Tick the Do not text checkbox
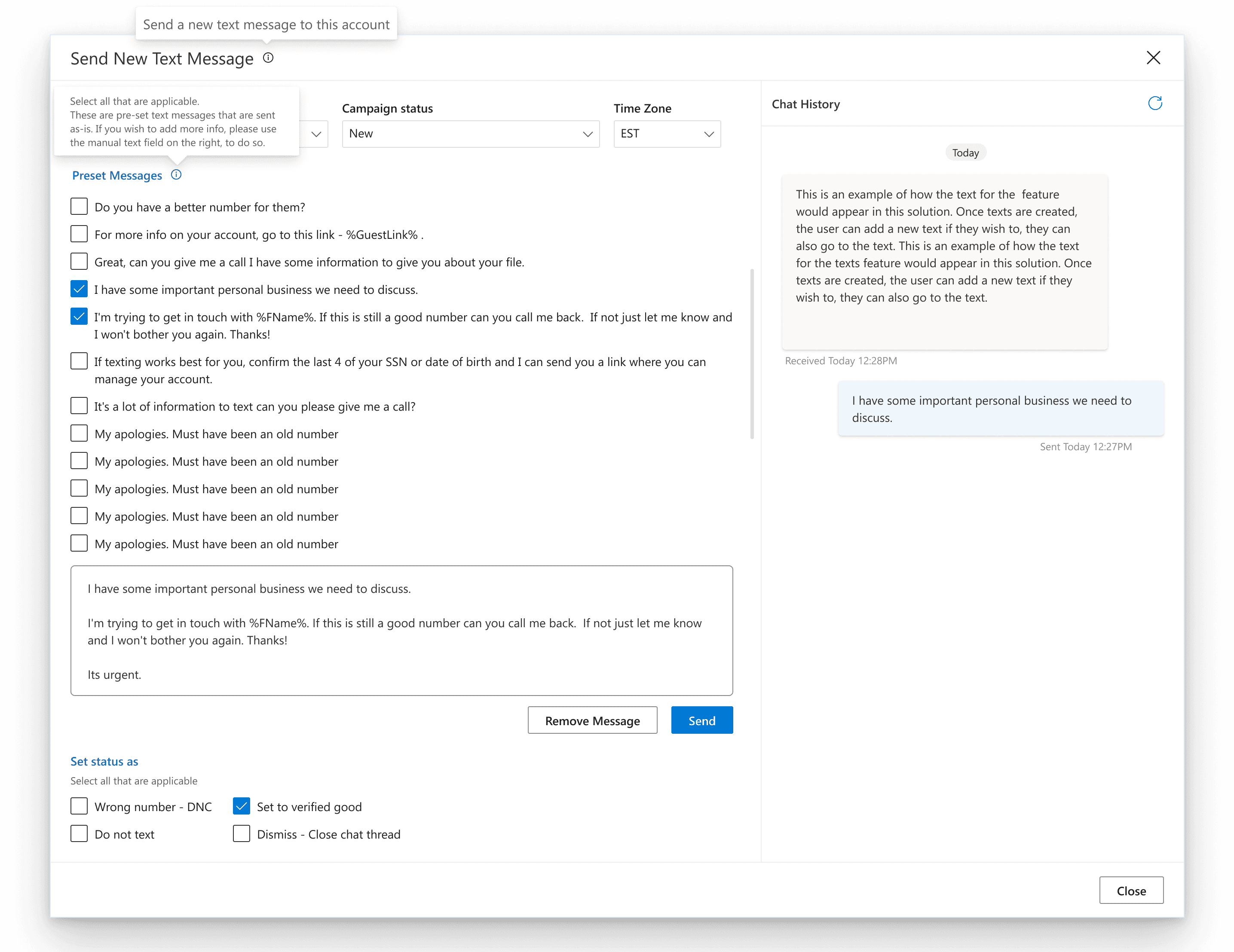Screen dimensions: 1234x952 pos(79,834)
